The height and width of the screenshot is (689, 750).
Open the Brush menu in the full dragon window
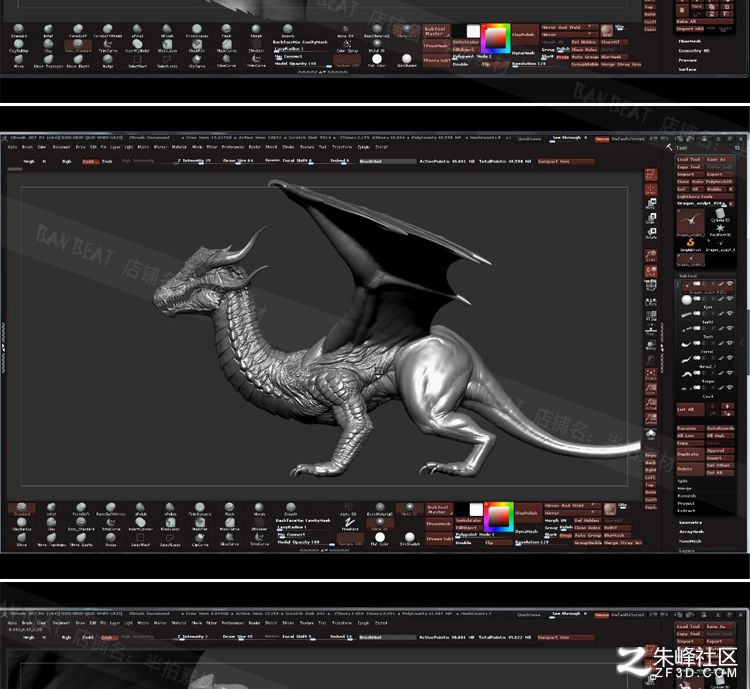(x=27, y=147)
